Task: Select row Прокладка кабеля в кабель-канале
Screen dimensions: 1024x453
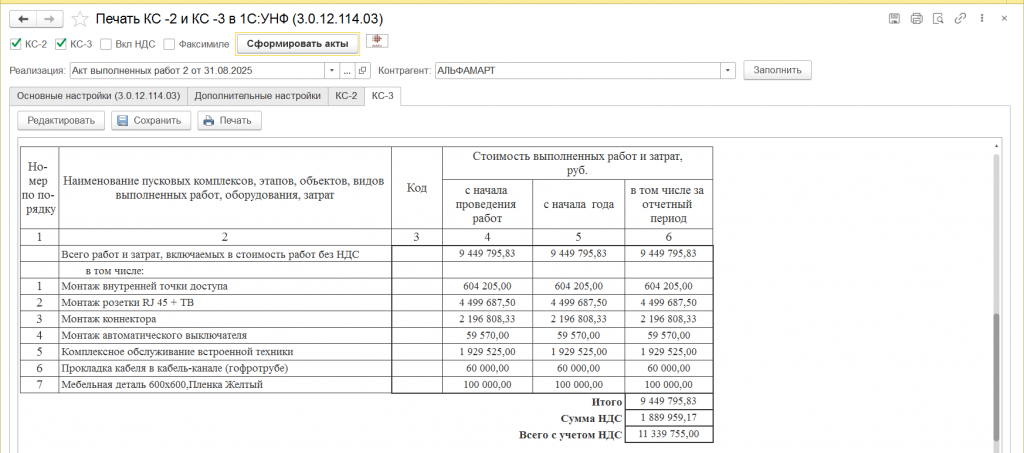Action: point(366,368)
